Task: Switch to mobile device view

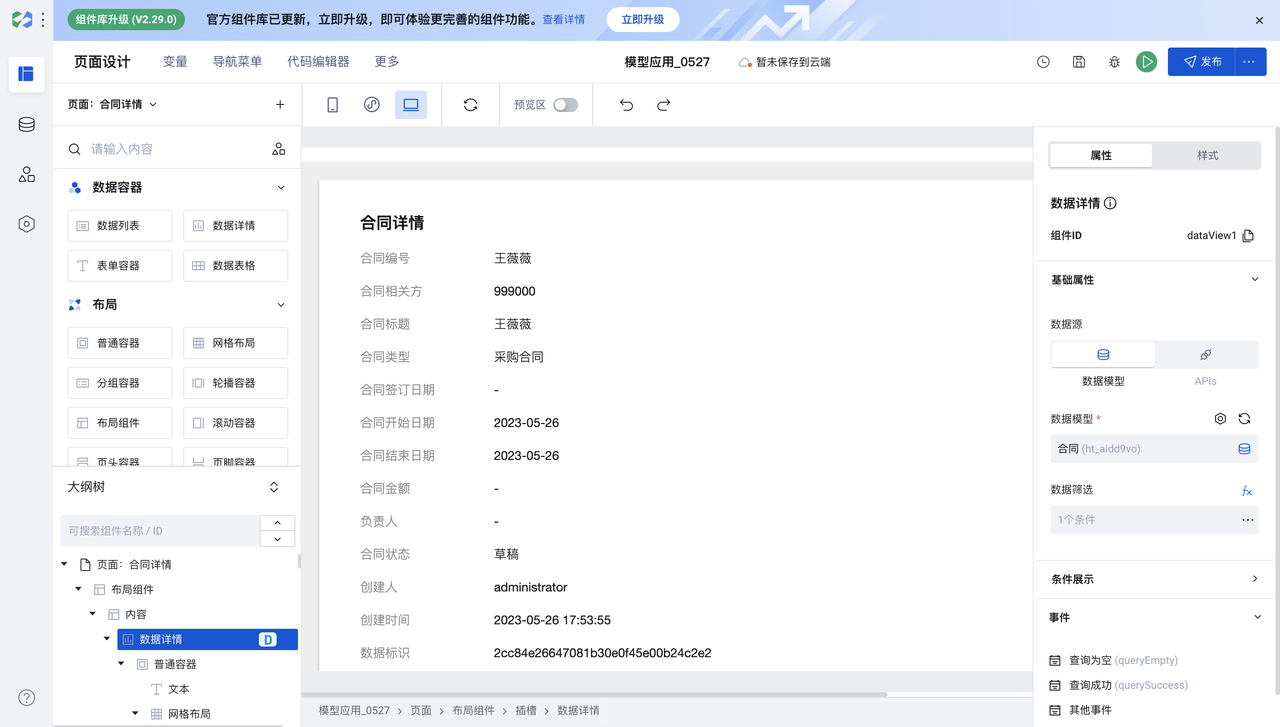Action: coord(333,105)
